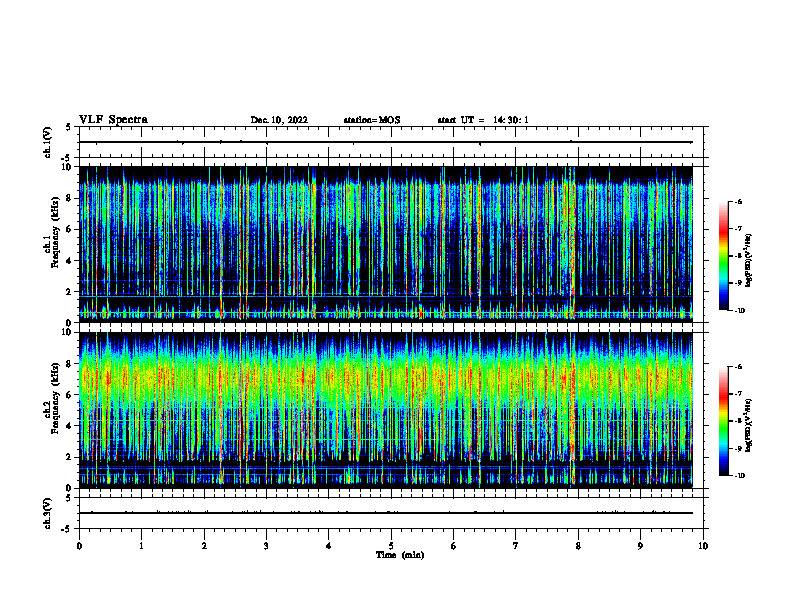Click time axis tick label "2"

coord(204,546)
